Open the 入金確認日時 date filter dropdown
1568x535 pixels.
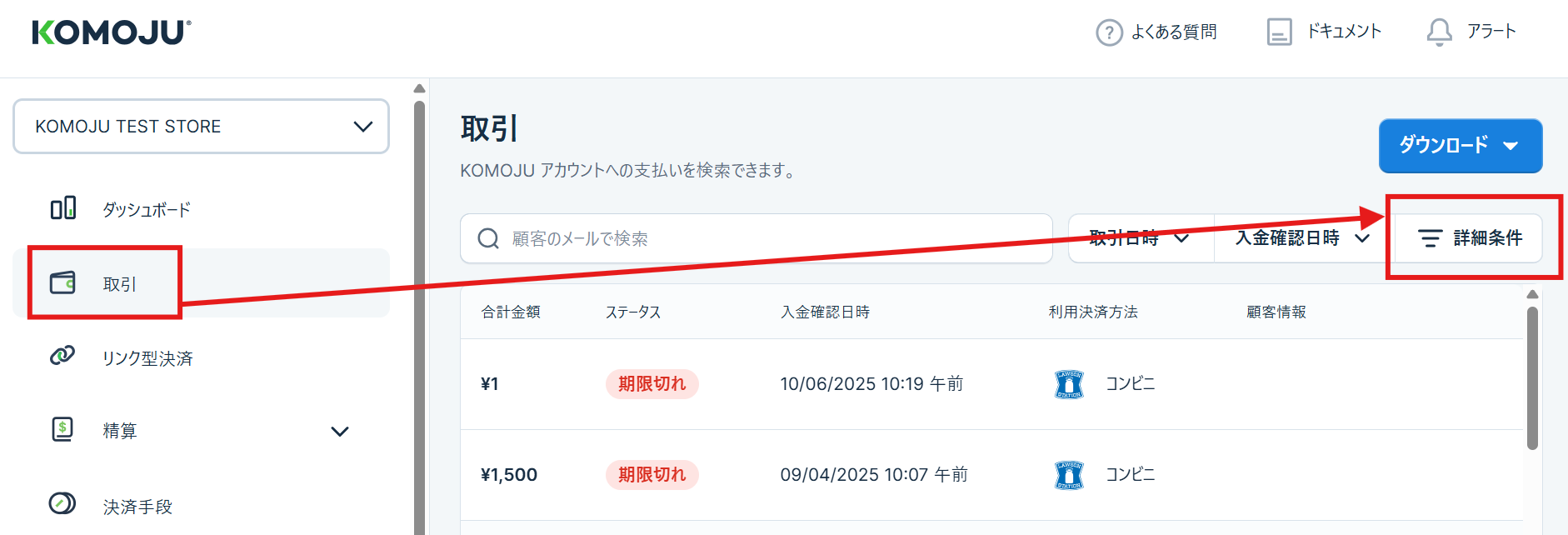pos(1301,238)
